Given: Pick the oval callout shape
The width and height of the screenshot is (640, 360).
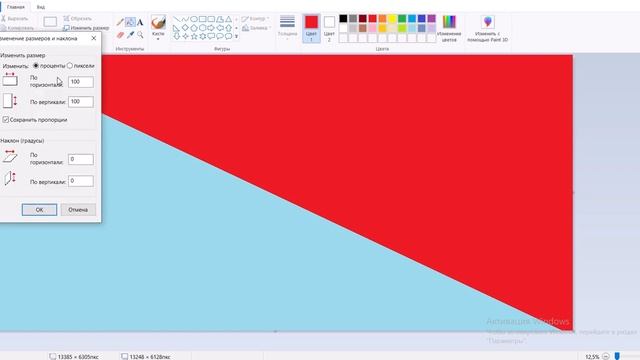Looking at the screenshot, I should (x=220, y=36).
